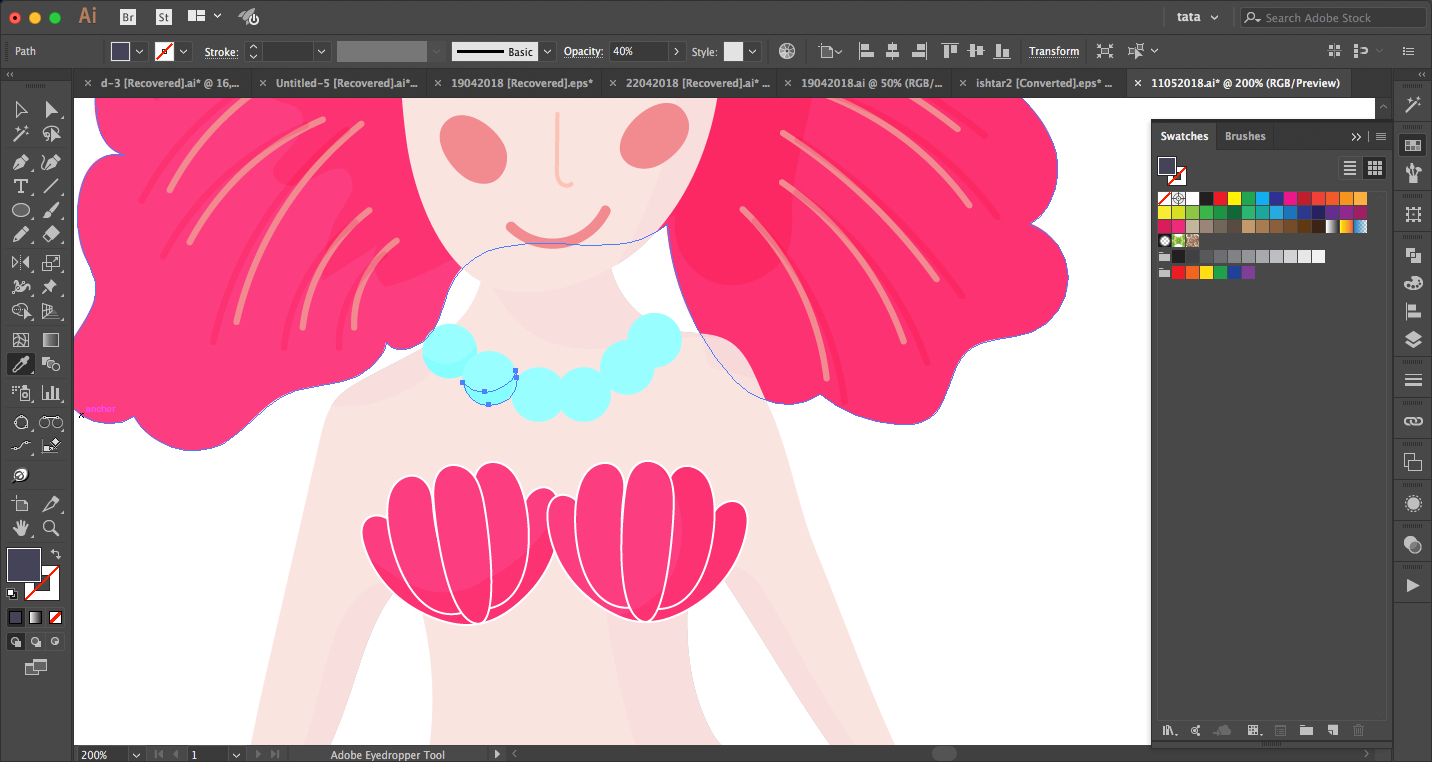Screen dimensions: 1432x762
Task: Open the stroke color dropdown in control bar
Action: pos(184,51)
